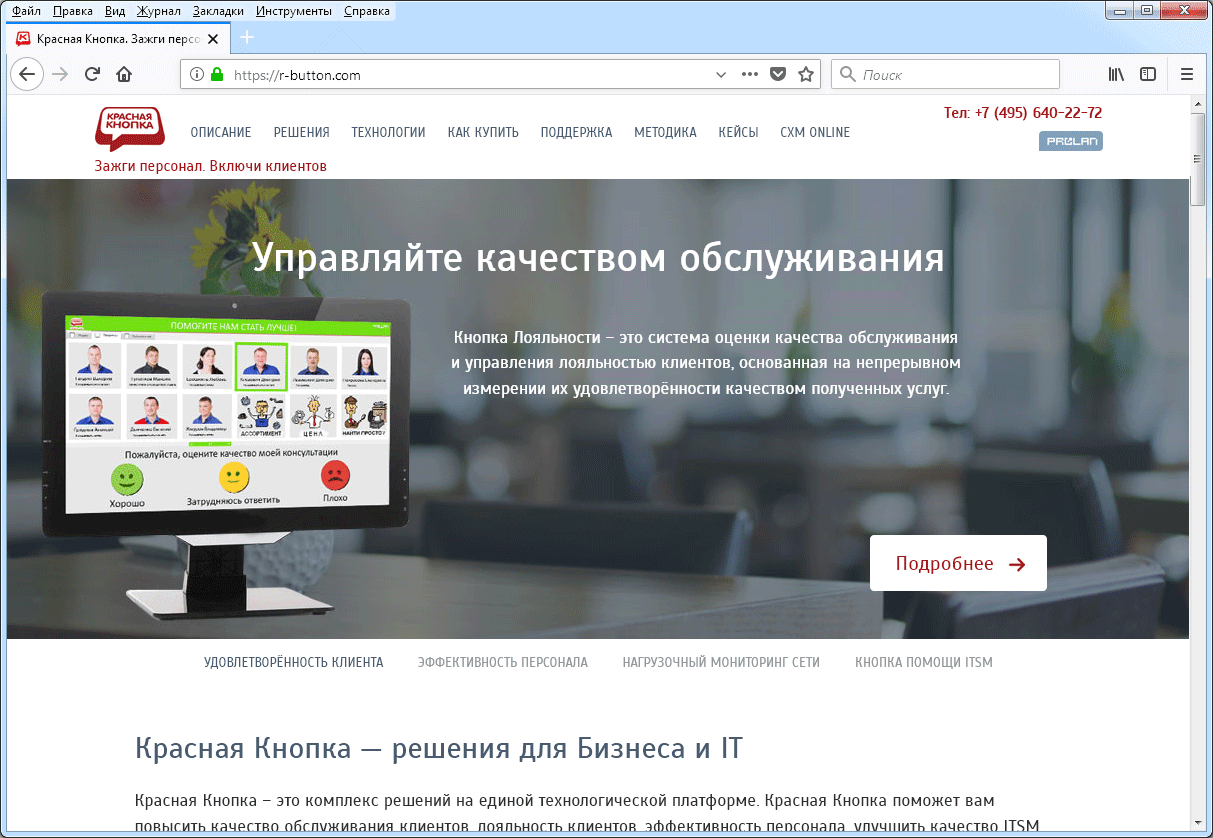1213x838 pixels.
Task: Select the ЭФФЕКТИВНОСТЬ ПЕРСОНАЛА tab
Action: coord(502,662)
